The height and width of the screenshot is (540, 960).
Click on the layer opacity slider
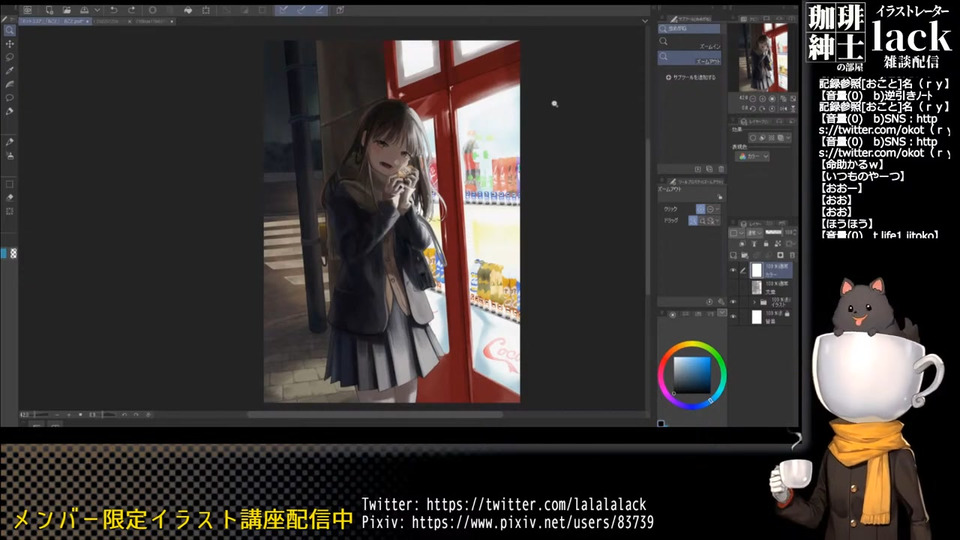(773, 233)
